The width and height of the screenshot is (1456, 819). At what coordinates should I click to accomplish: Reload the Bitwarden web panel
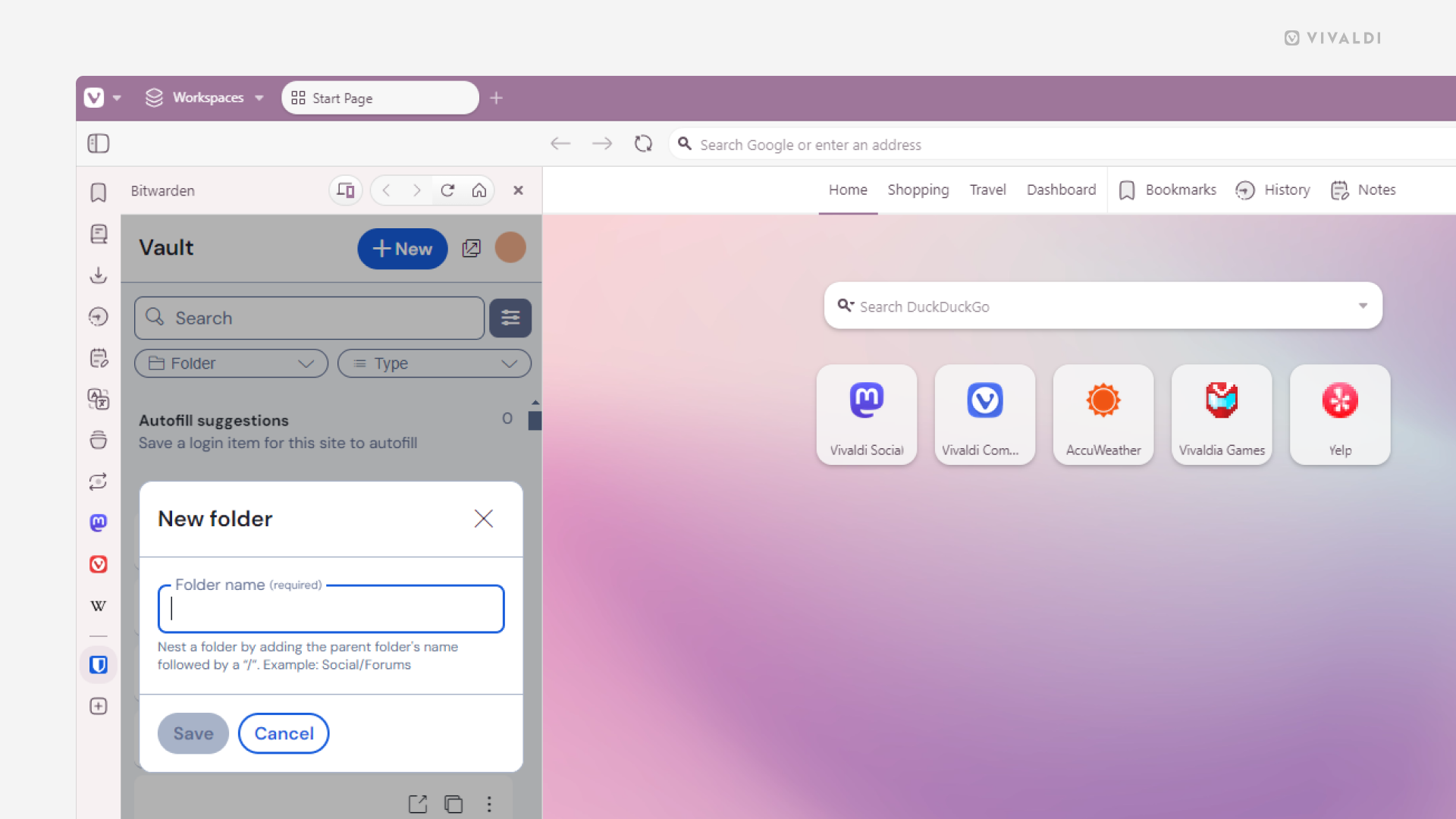(447, 190)
